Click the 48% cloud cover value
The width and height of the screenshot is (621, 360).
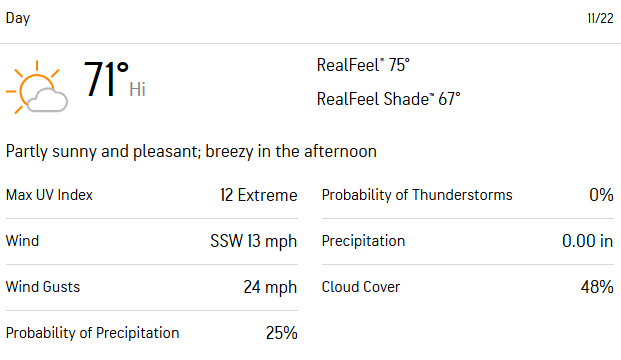pos(597,287)
